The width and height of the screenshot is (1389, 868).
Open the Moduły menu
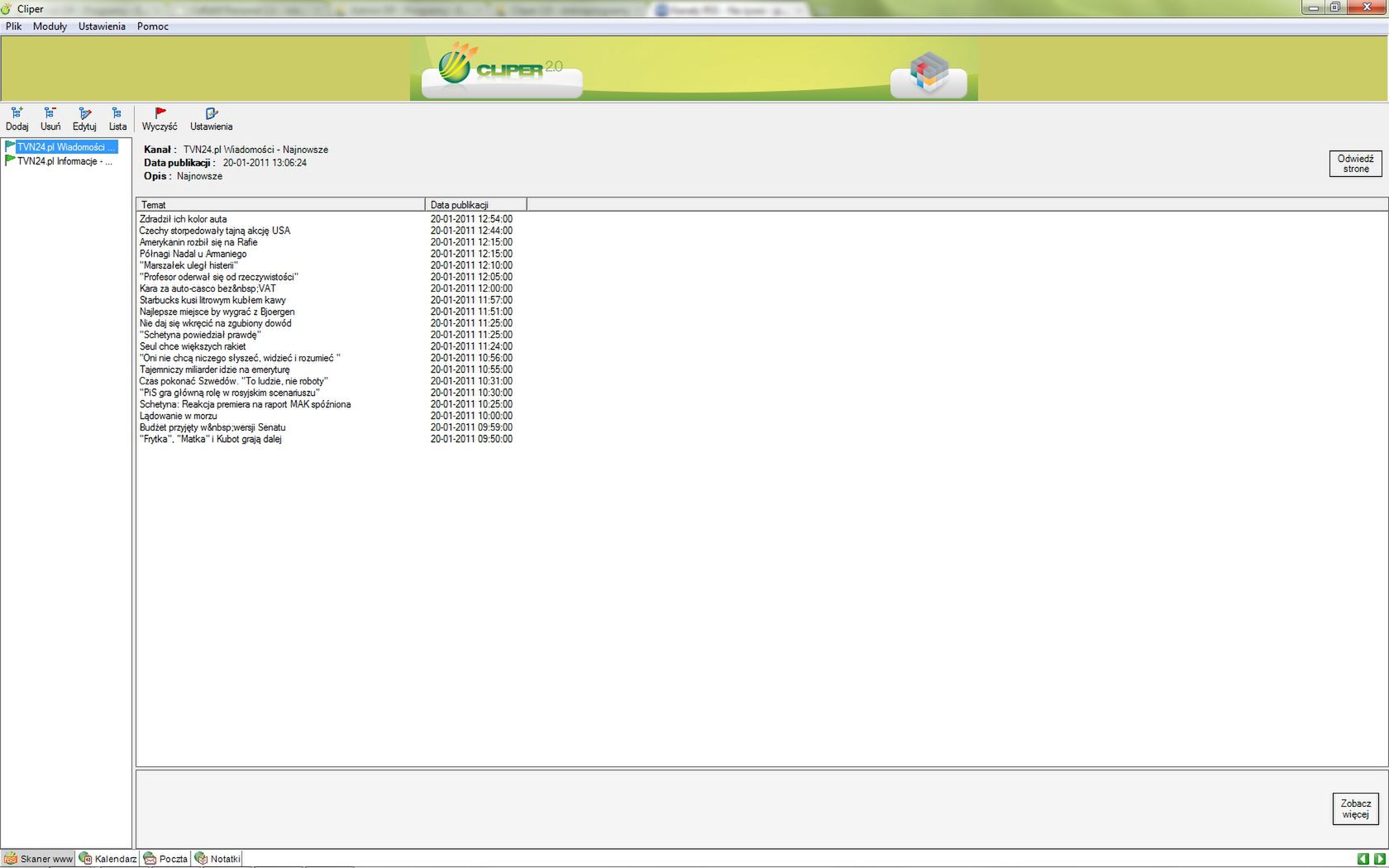point(50,26)
